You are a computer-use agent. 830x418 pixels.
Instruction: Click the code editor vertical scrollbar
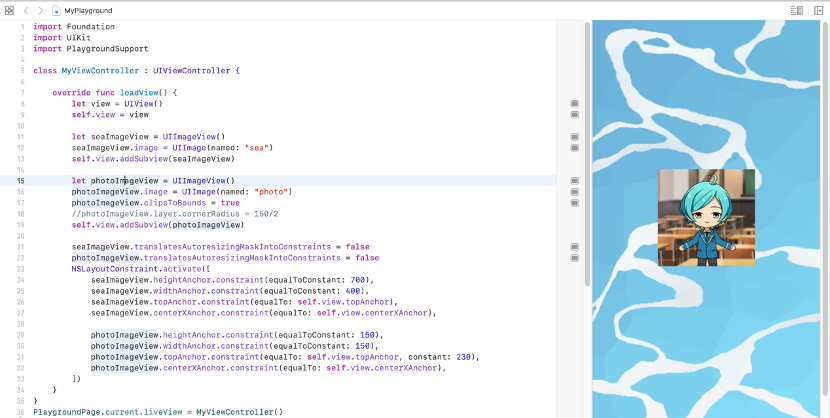point(587,153)
